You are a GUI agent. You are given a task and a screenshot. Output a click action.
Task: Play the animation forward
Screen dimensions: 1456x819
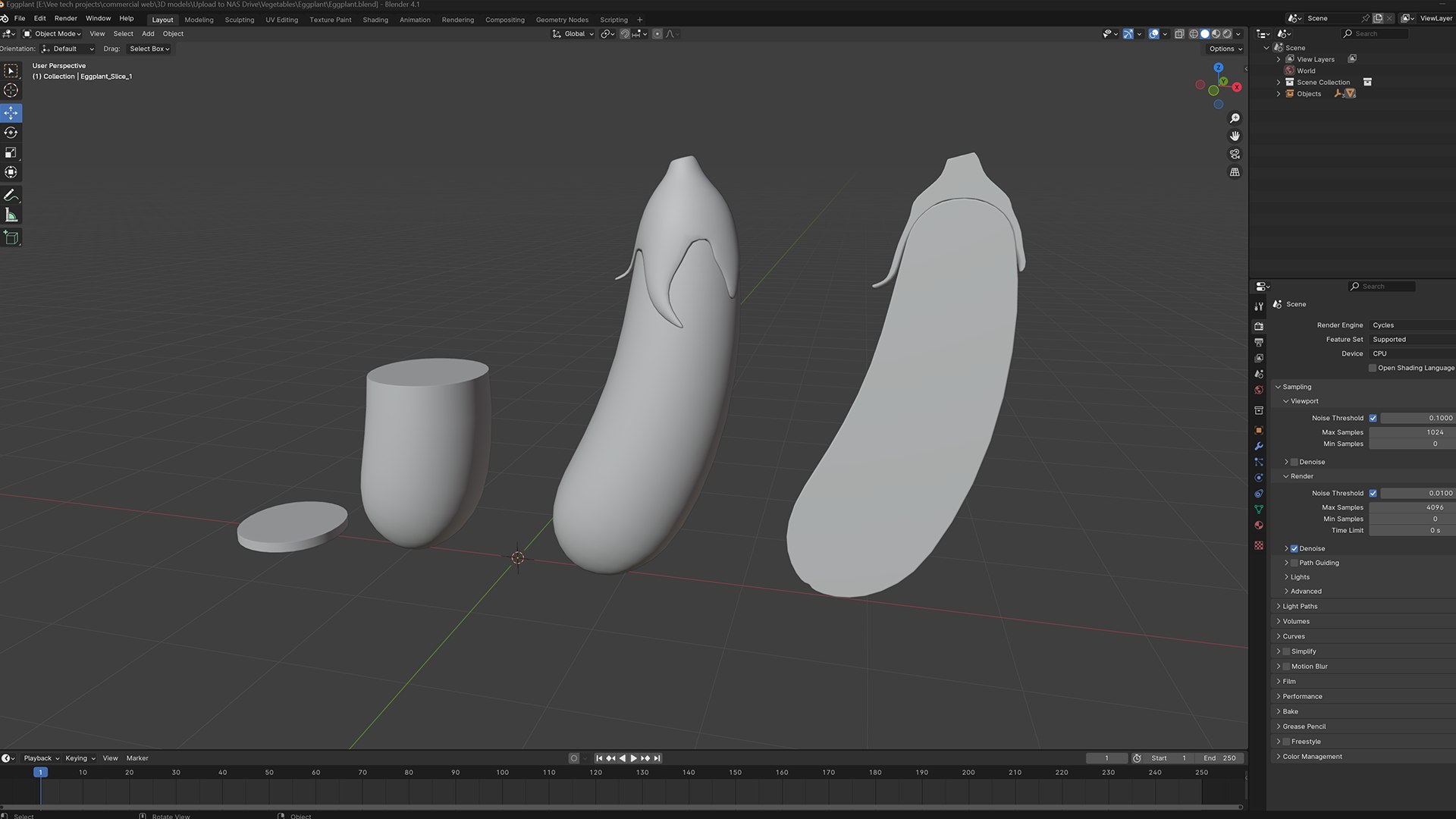634,758
